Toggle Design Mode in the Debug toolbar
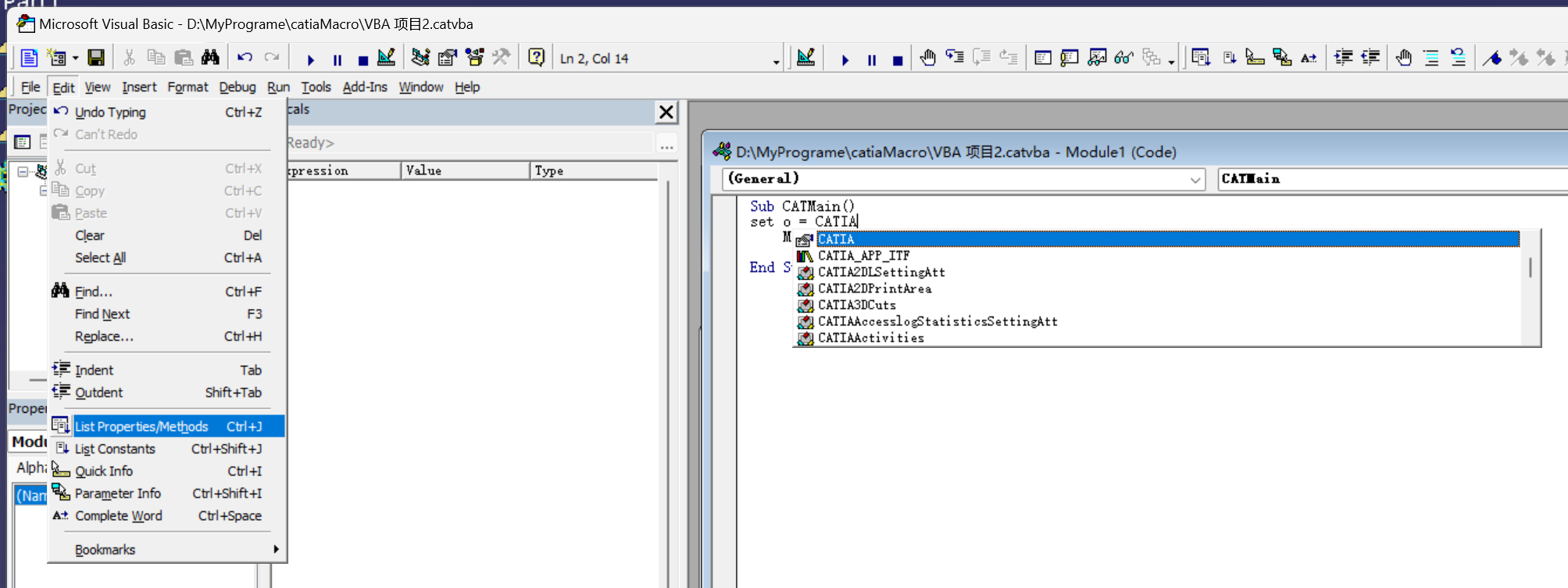 [x=805, y=58]
